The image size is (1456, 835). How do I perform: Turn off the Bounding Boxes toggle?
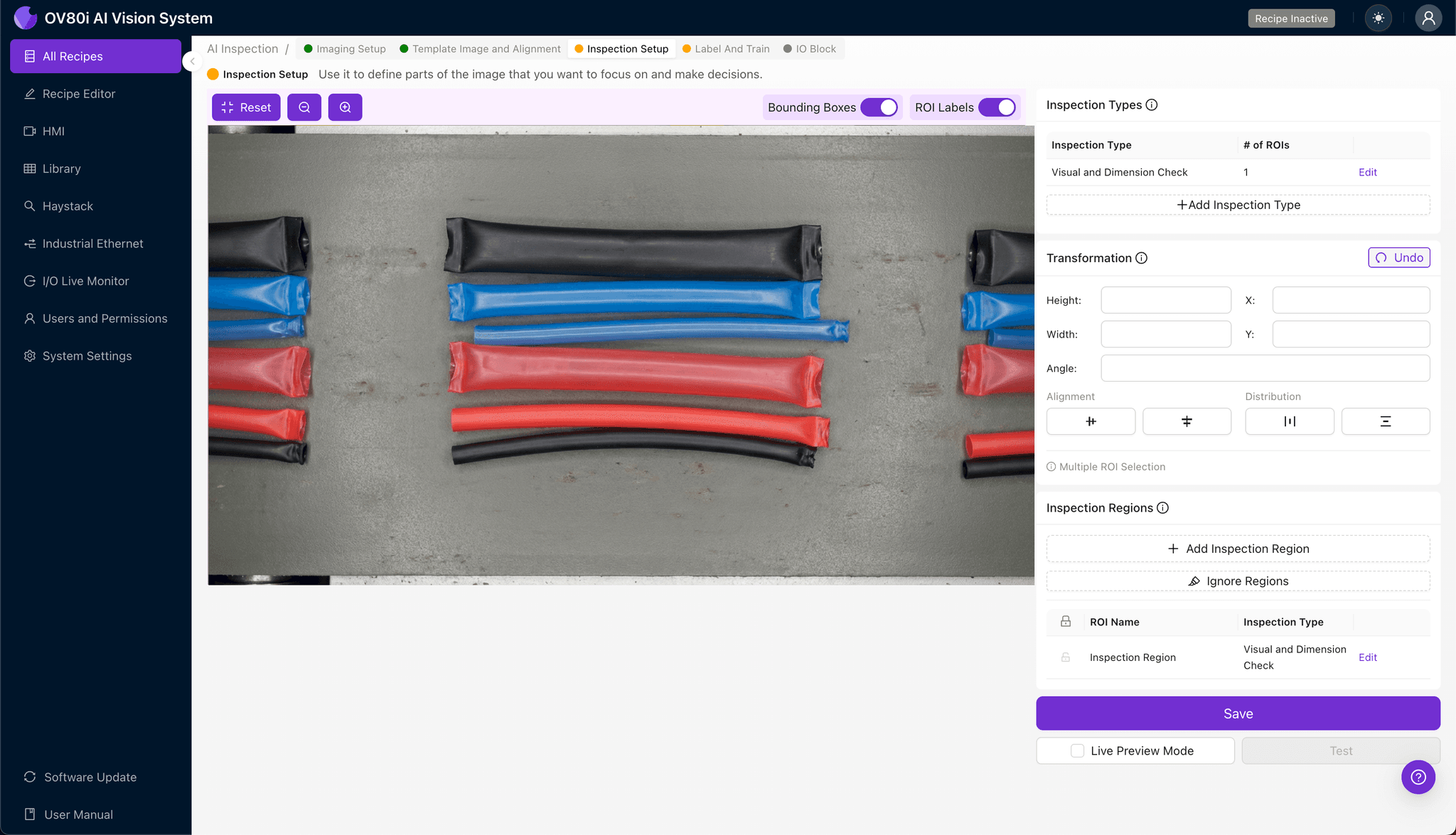879,107
